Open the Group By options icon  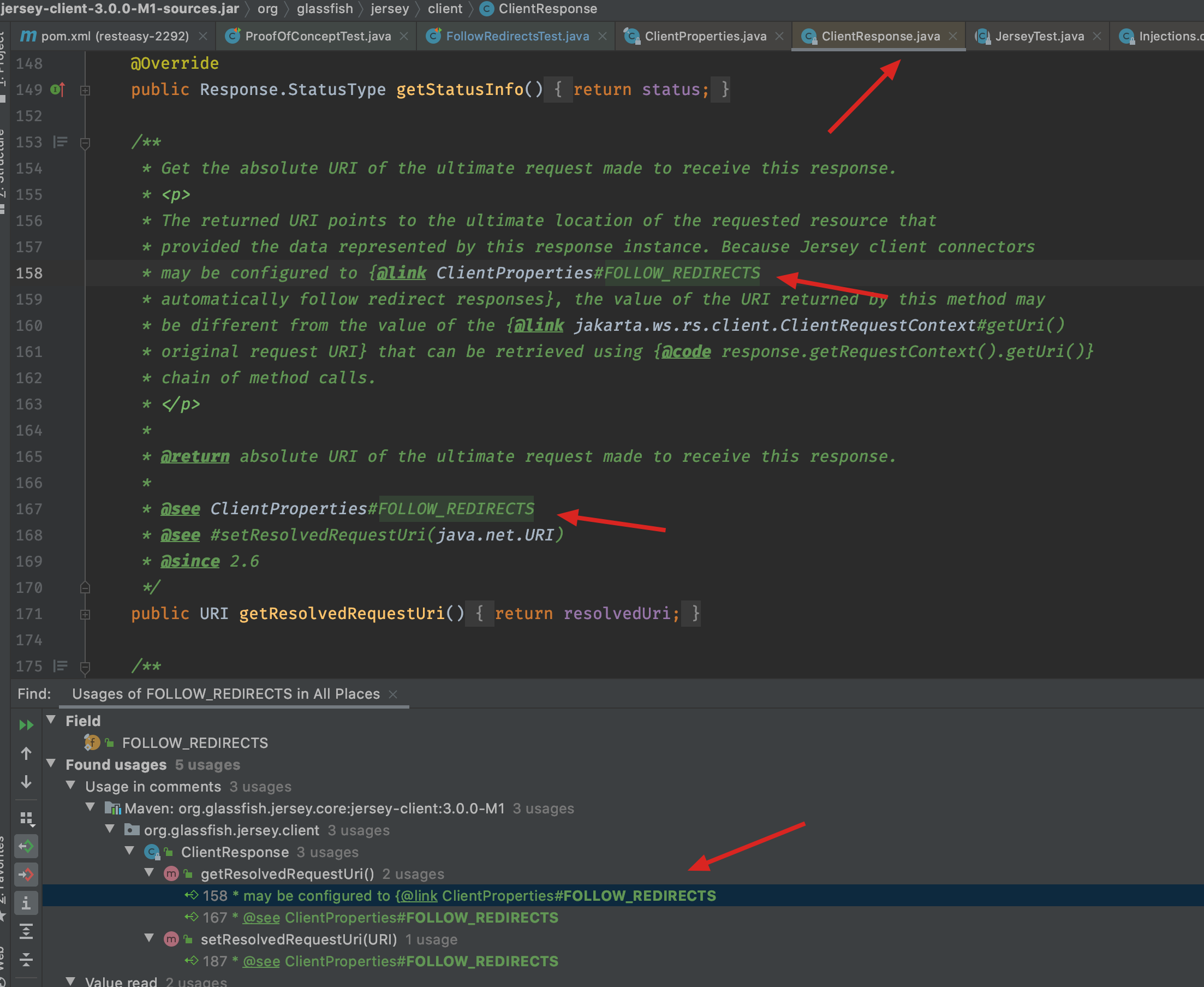(x=27, y=818)
